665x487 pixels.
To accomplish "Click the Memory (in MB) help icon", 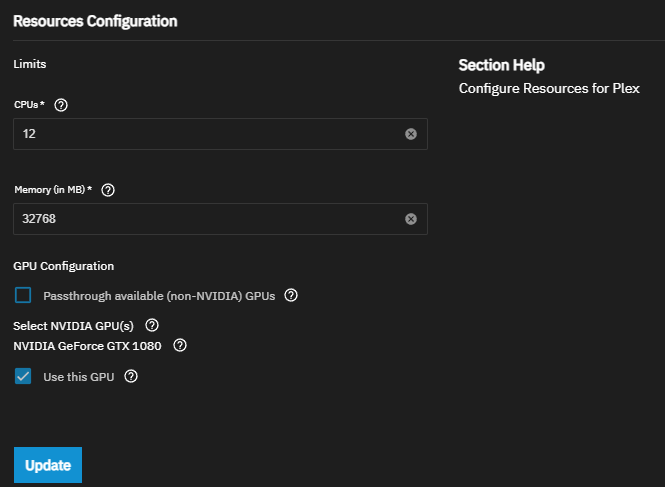I will (x=109, y=190).
